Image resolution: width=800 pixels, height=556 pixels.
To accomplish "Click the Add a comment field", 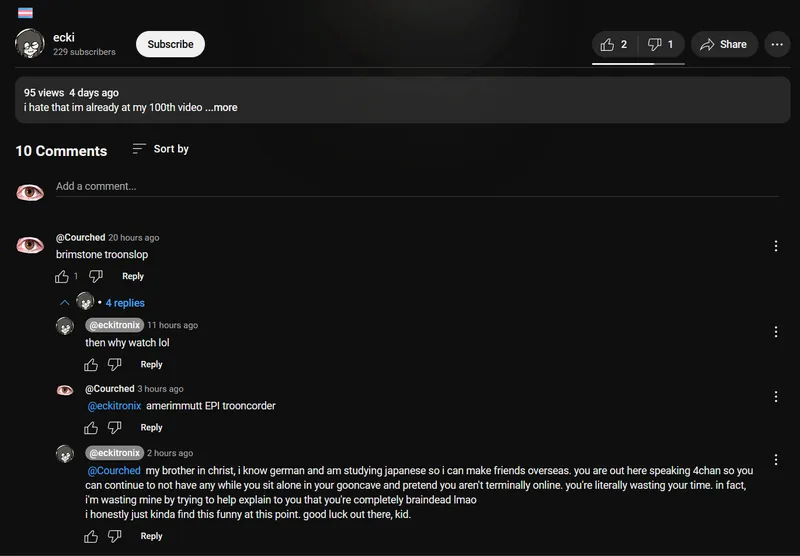I will click(x=400, y=186).
